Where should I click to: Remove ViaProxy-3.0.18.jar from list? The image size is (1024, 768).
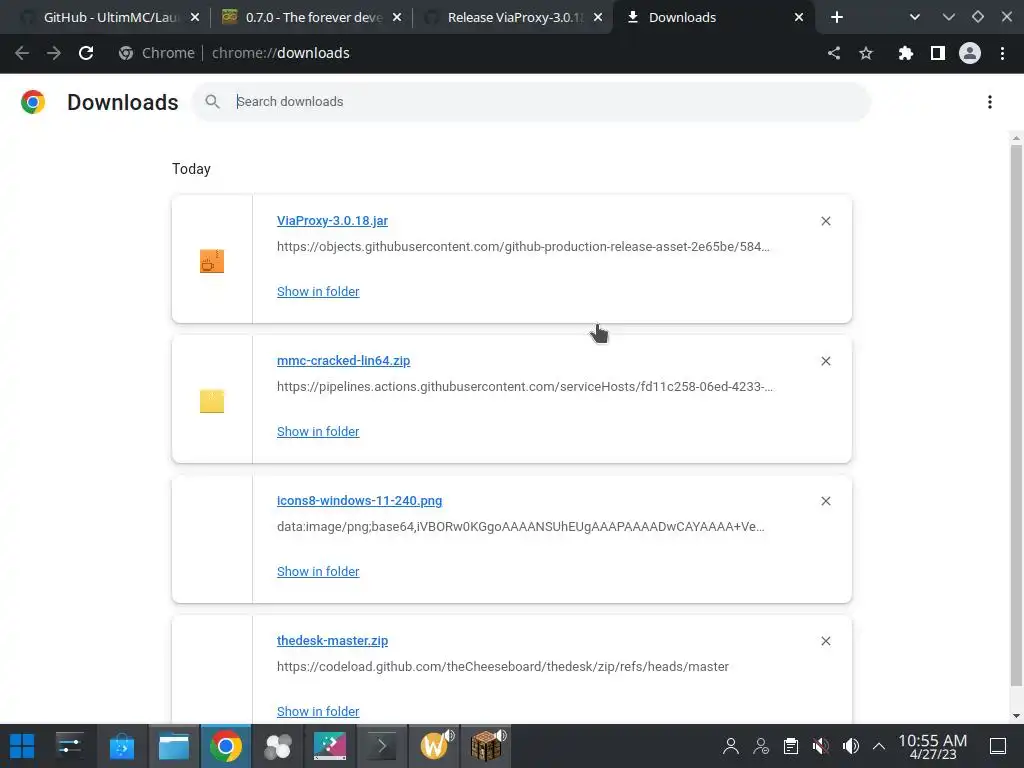[825, 221]
